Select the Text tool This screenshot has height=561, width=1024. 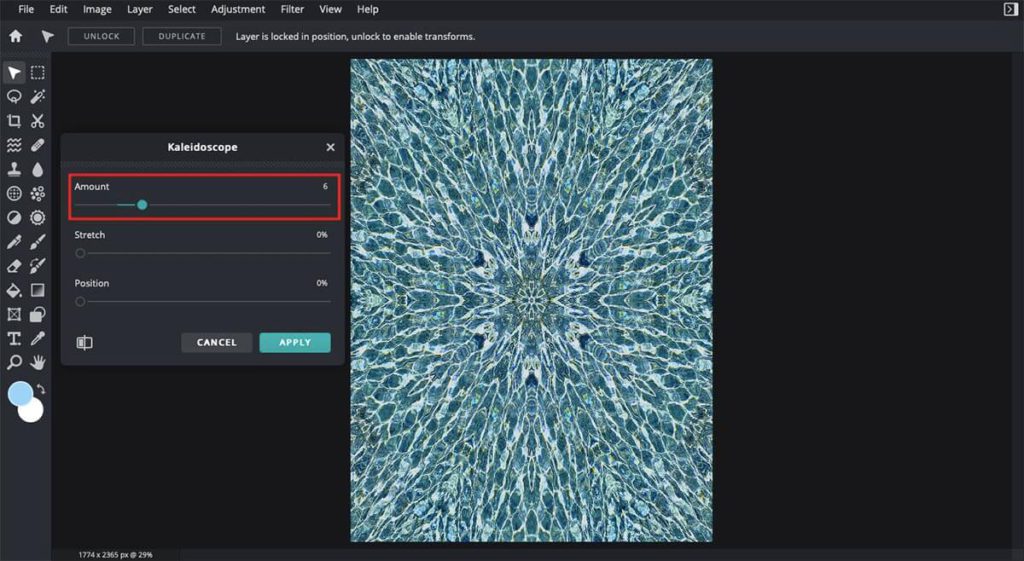[14, 338]
